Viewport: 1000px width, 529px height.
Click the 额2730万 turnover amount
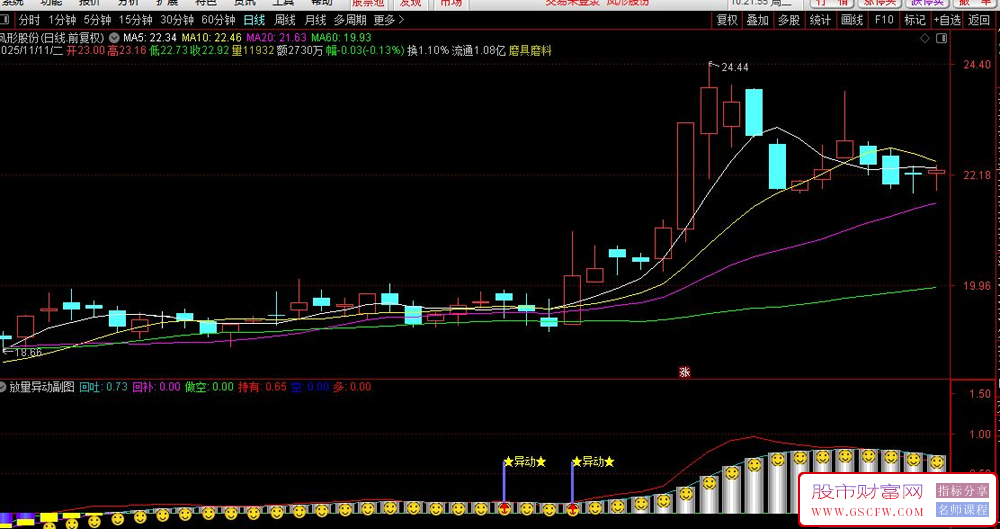pos(300,51)
